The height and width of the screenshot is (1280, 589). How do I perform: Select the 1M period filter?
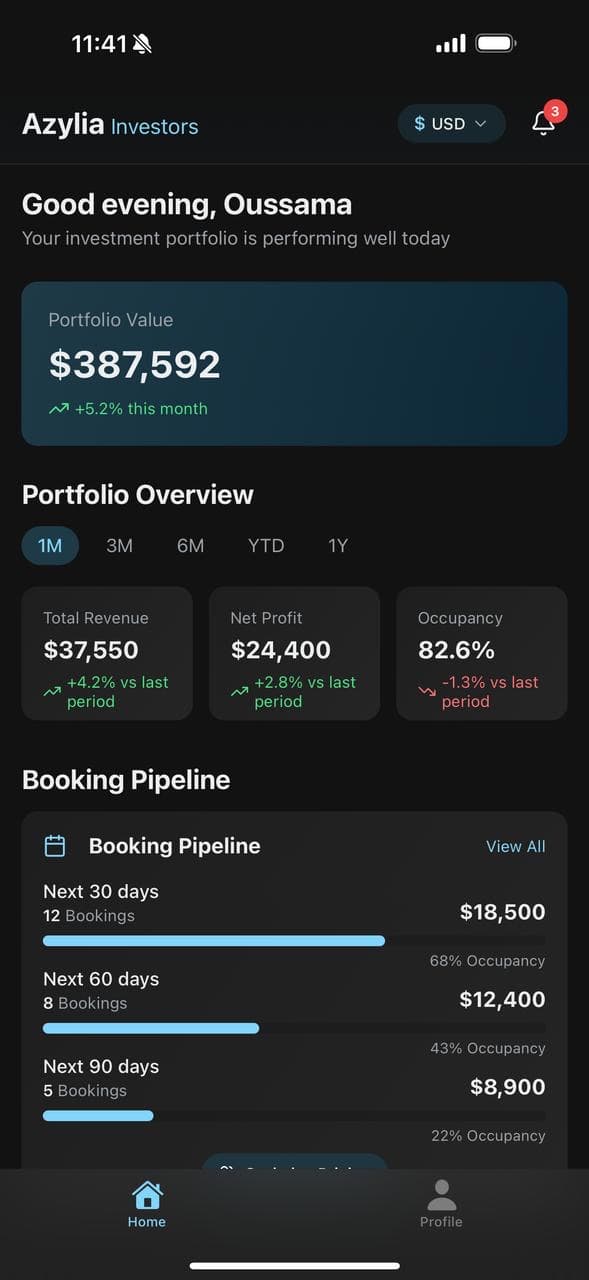pos(50,545)
